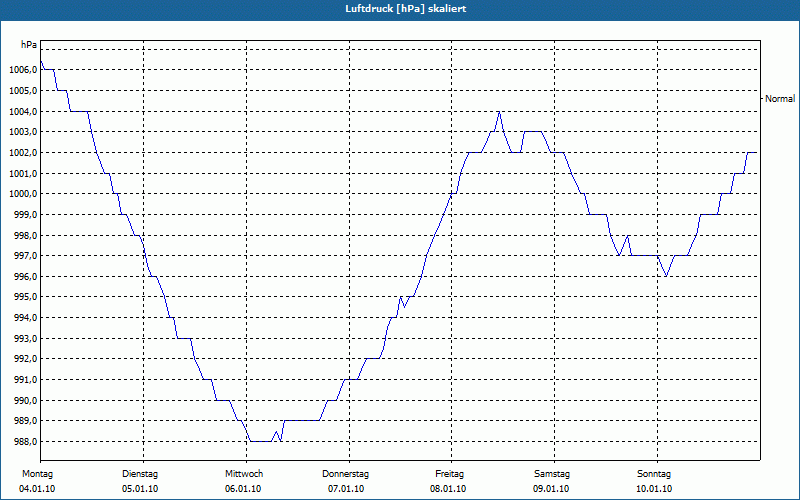Select the 992,0 axis value
The height and width of the screenshot is (500, 800).
[26, 359]
